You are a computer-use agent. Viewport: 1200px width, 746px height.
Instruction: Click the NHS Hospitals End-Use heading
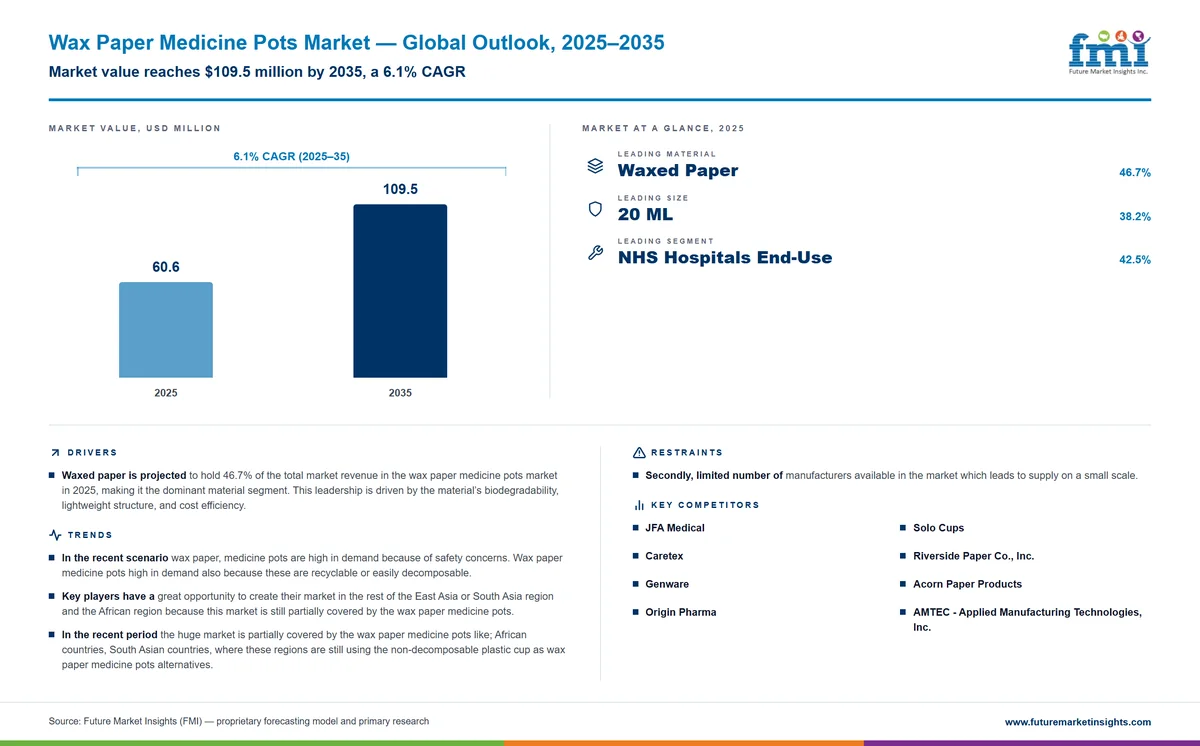coord(725,258)
